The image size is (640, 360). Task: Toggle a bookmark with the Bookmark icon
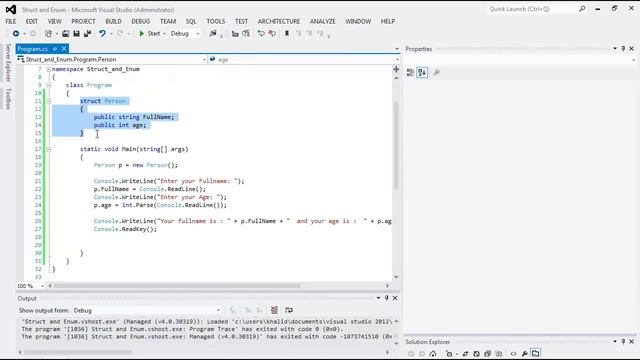(287, 33)
